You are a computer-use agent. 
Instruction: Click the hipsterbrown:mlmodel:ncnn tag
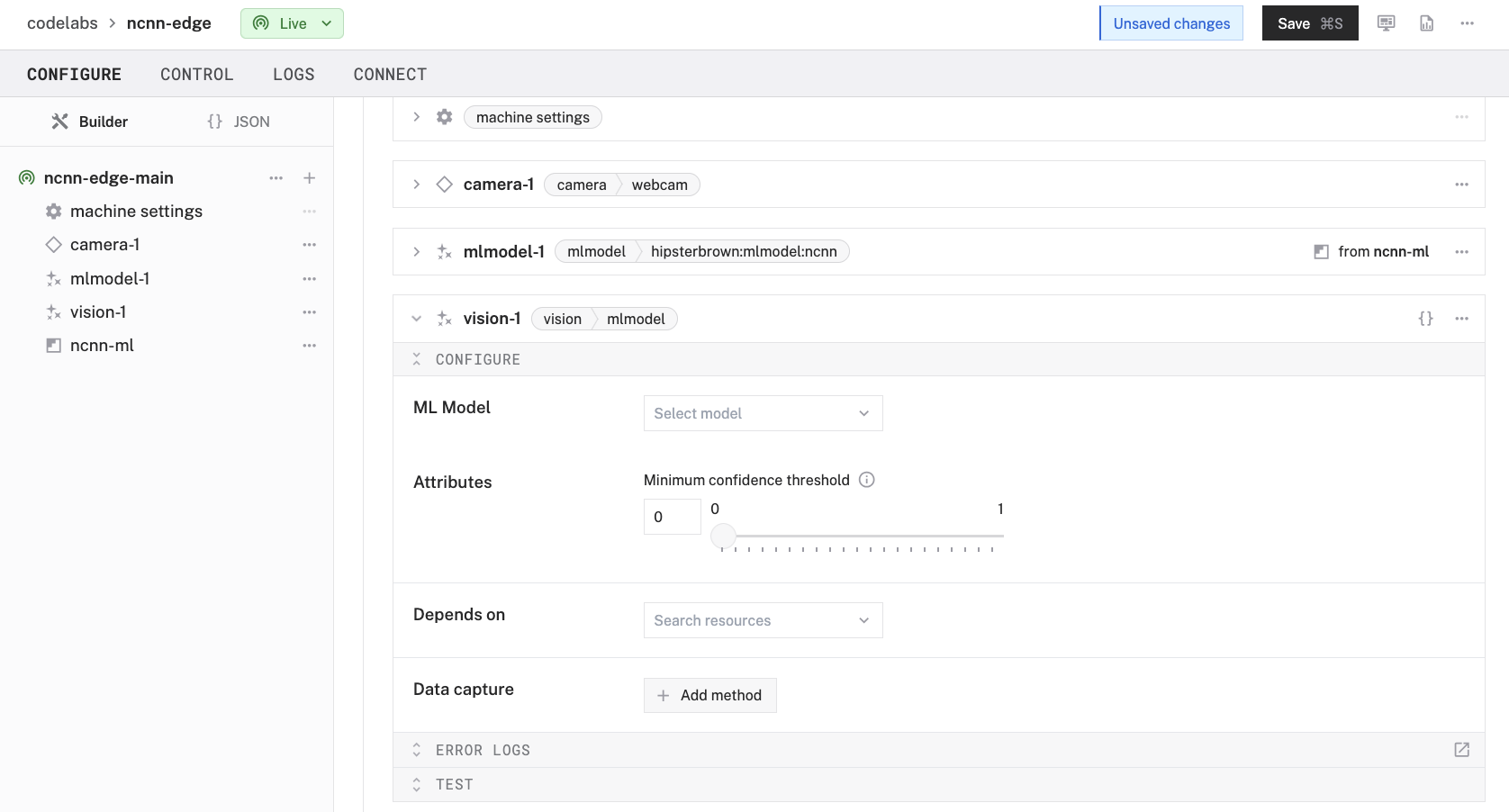click(744, 252)
